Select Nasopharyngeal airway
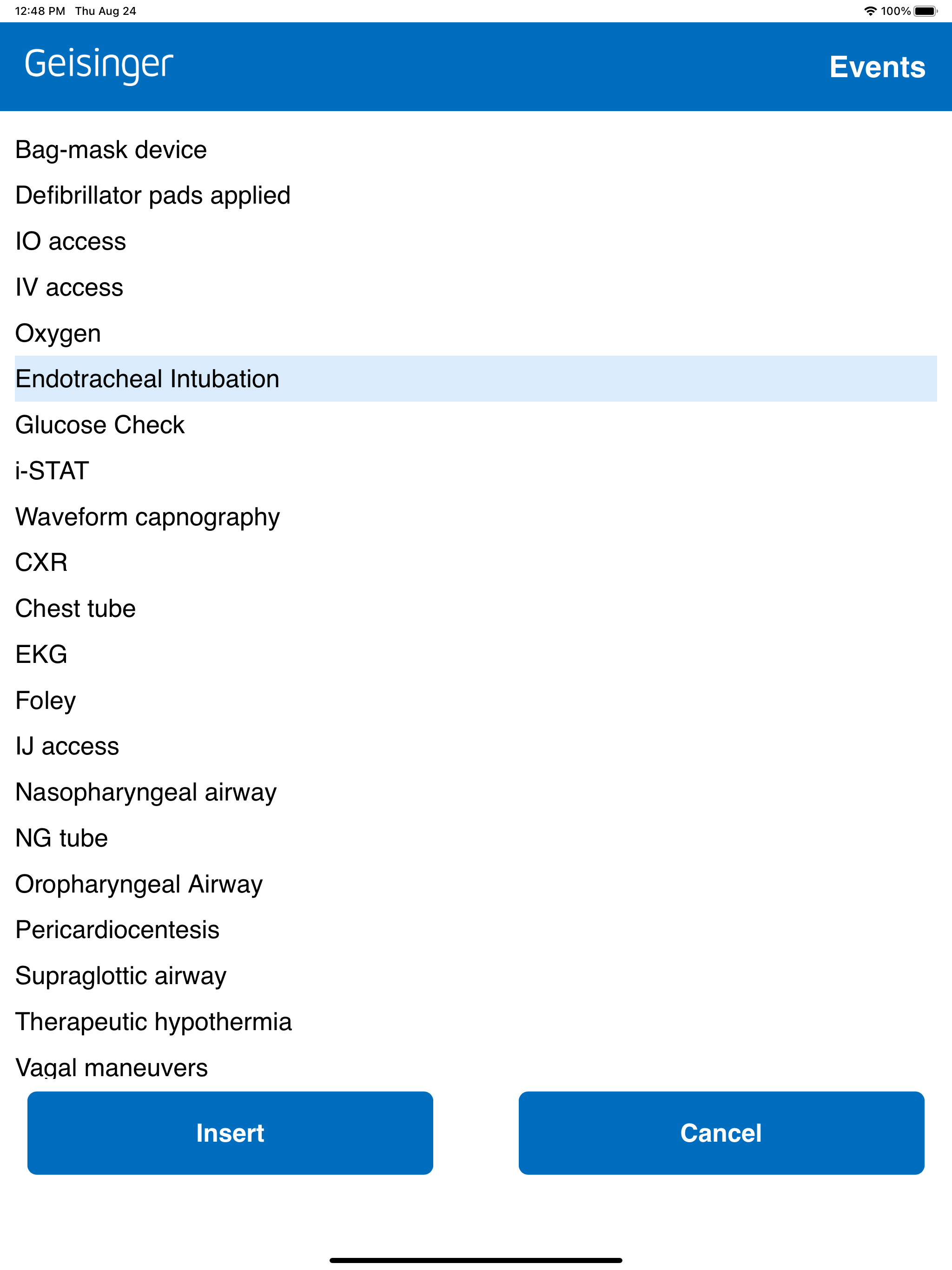 tap(476, 792)
